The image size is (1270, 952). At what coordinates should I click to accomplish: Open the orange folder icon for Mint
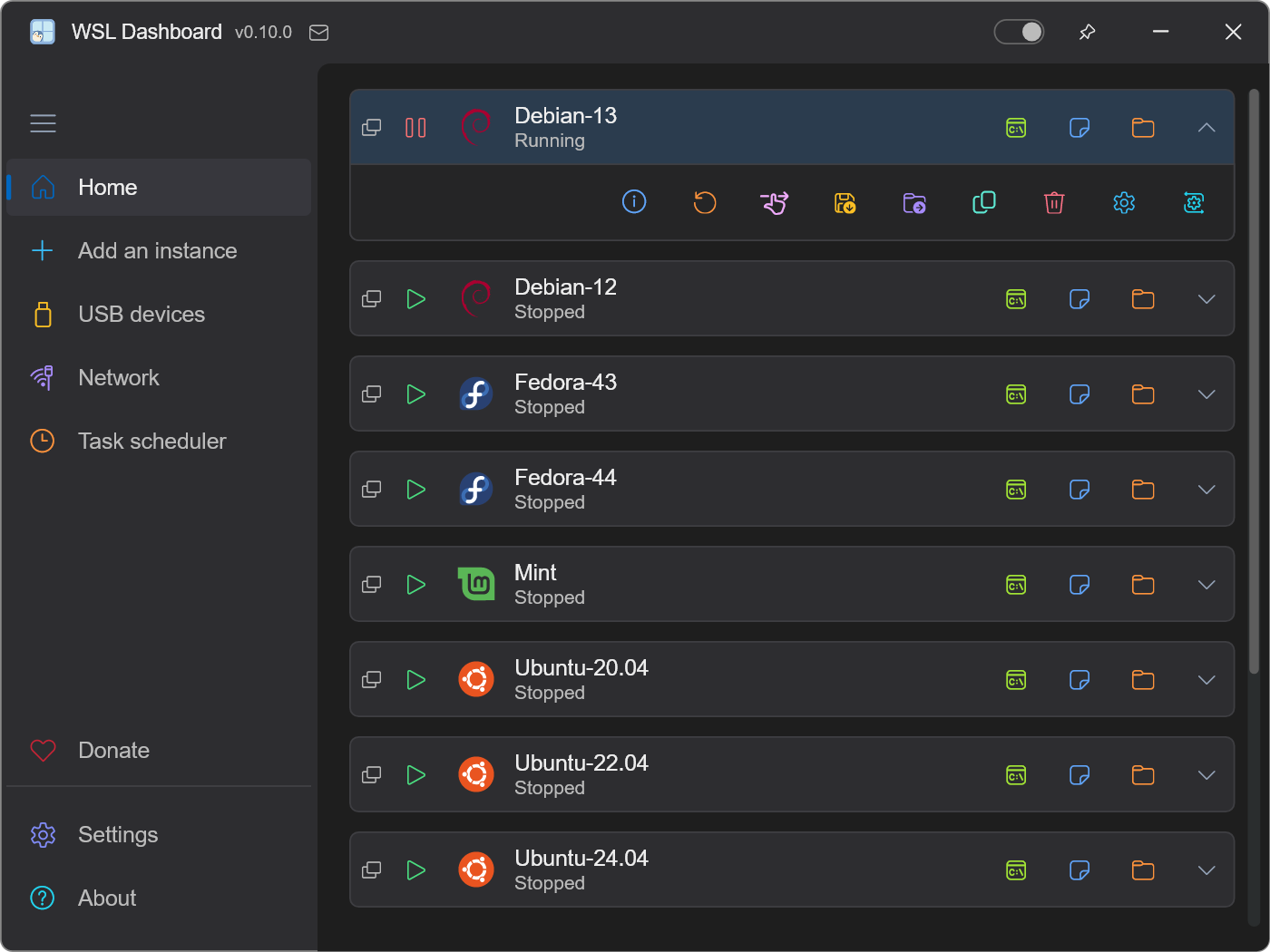click(1143, 585)
